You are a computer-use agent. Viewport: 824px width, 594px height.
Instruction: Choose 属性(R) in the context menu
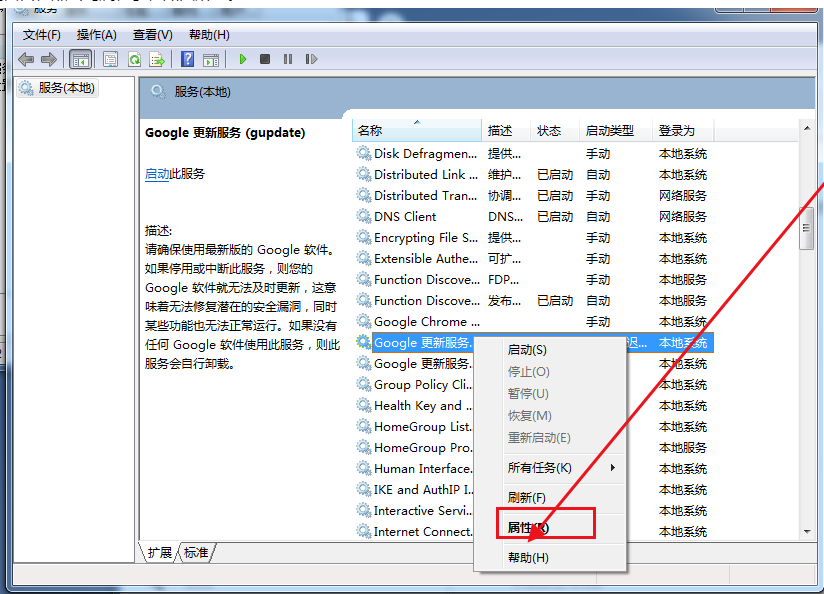[550, 528]
